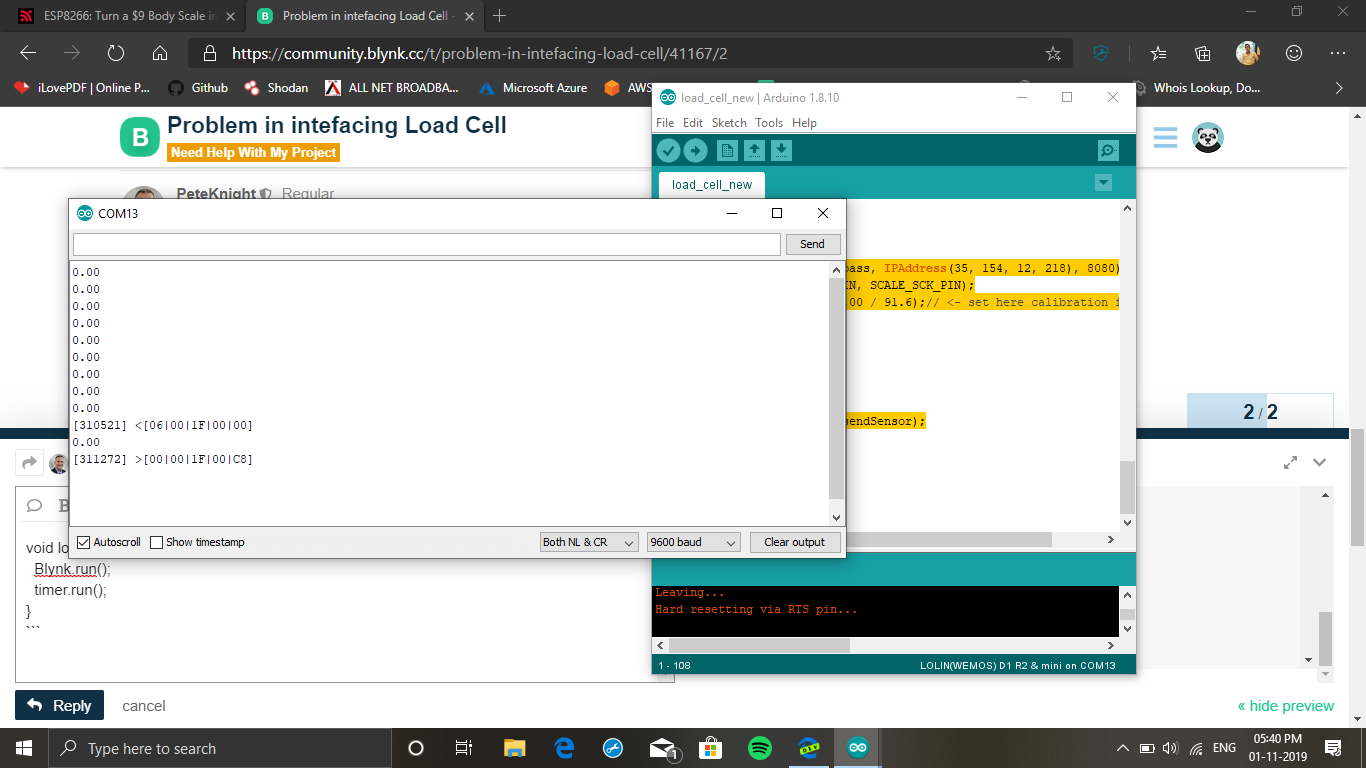Refresh the Blynk community page

[x=116, y=53]
